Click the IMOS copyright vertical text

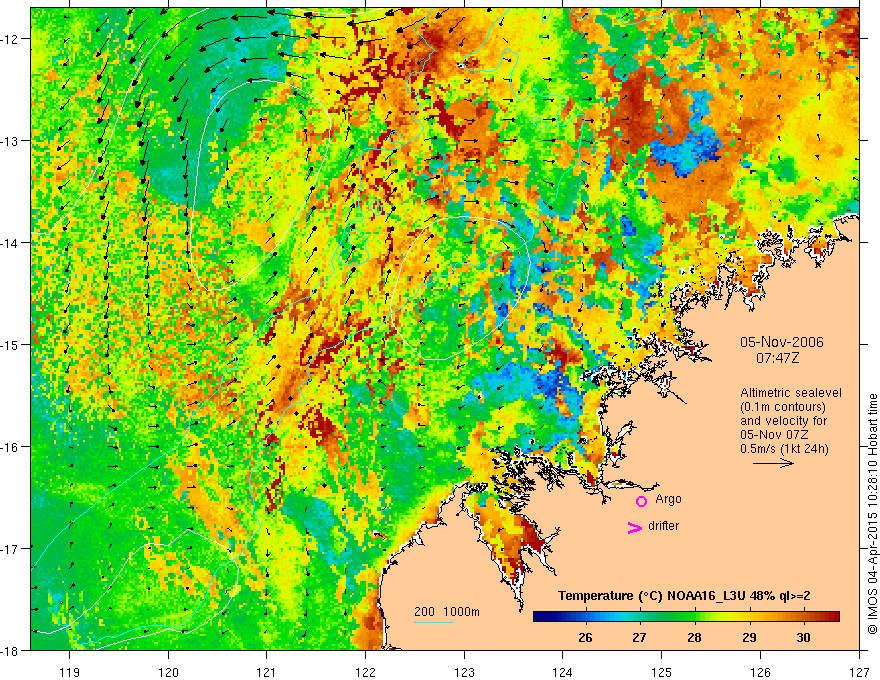click(872, 514)
